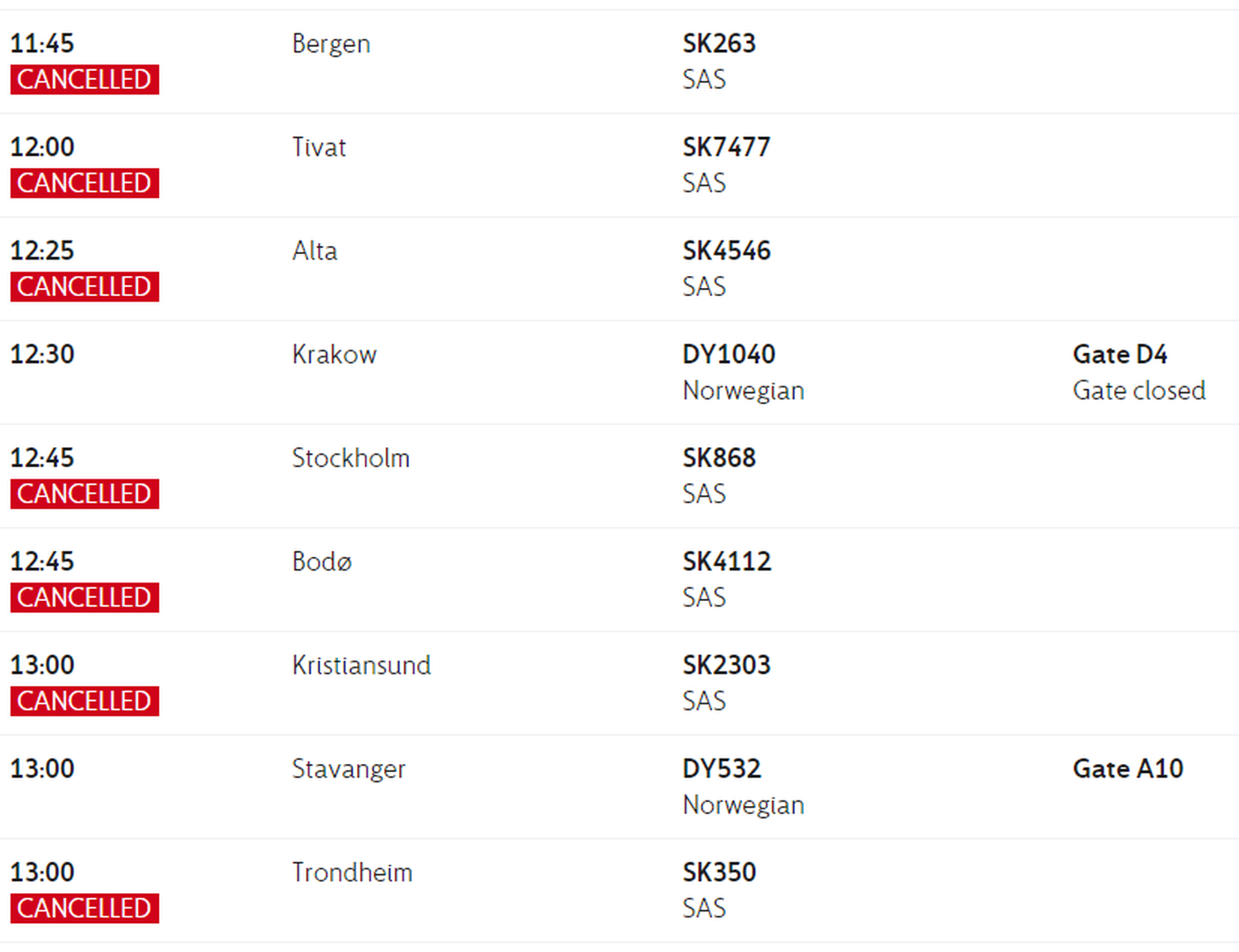Open the Trondheim SK350 flight
This screenshot has height=952, width=1239.
point(619,890)
